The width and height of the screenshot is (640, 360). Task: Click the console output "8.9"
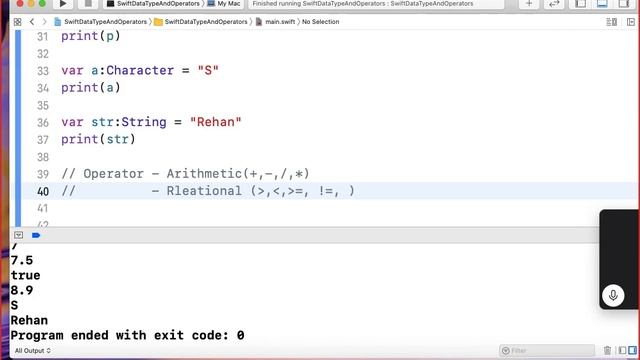click(22, 291)
